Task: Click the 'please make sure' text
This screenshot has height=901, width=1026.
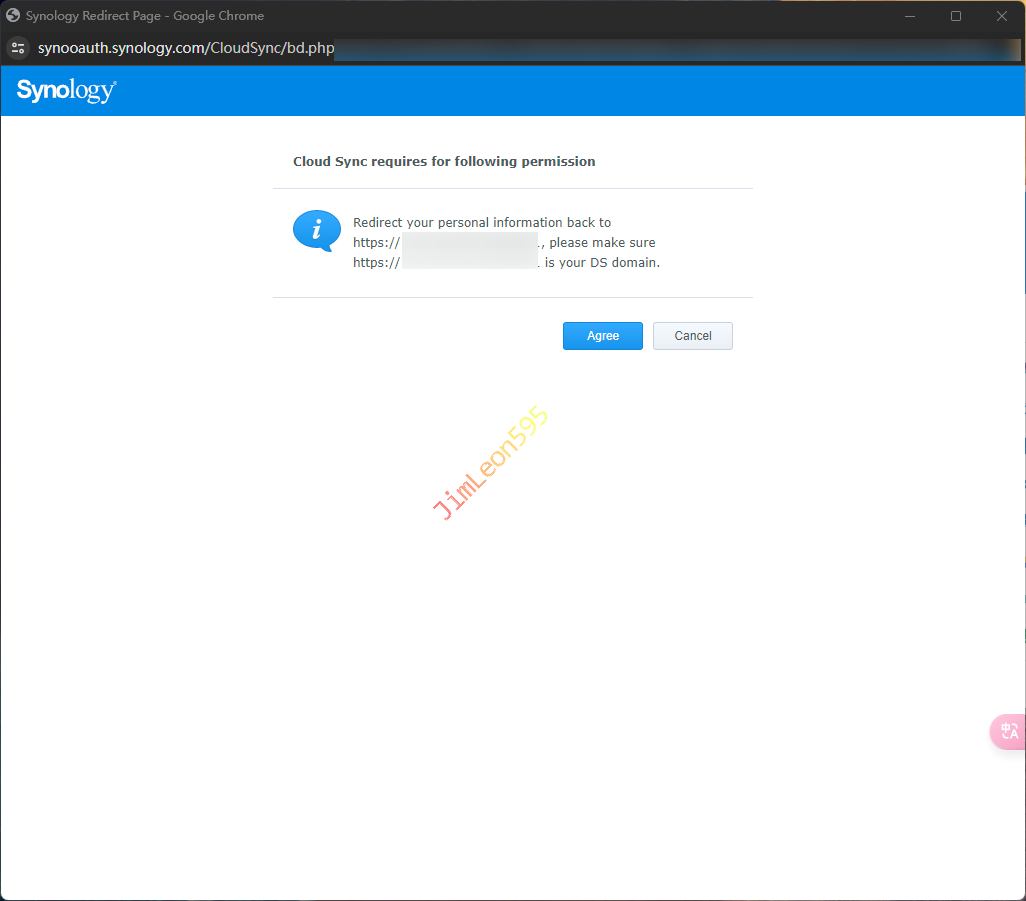Action: (602, 243)
